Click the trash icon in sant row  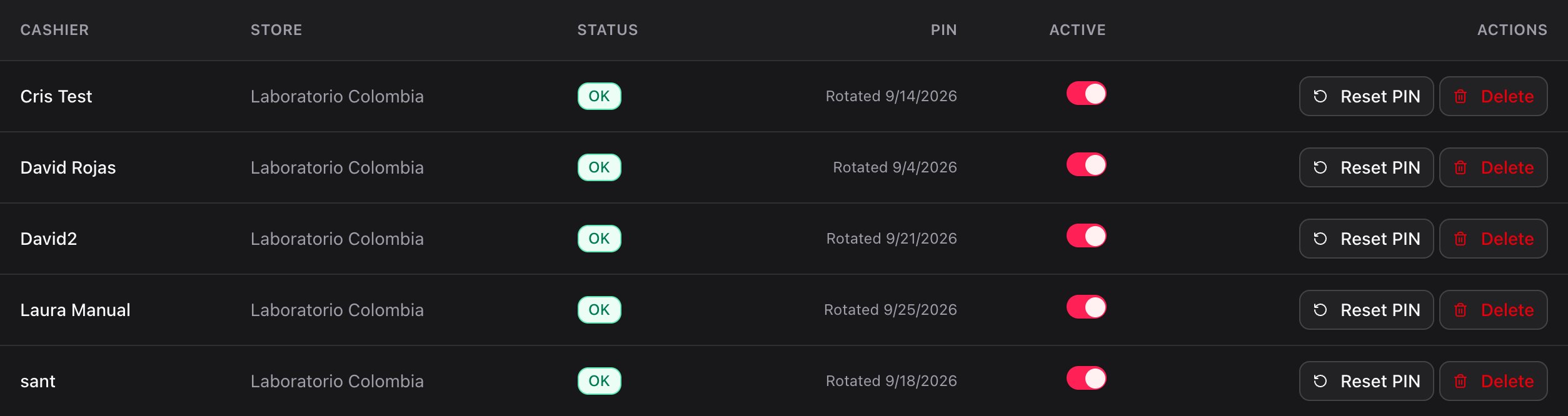[1460, 381]
